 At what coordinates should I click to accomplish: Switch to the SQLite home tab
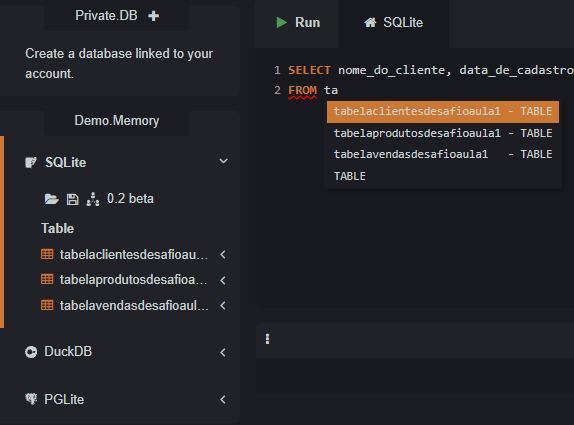click(394, 23)
